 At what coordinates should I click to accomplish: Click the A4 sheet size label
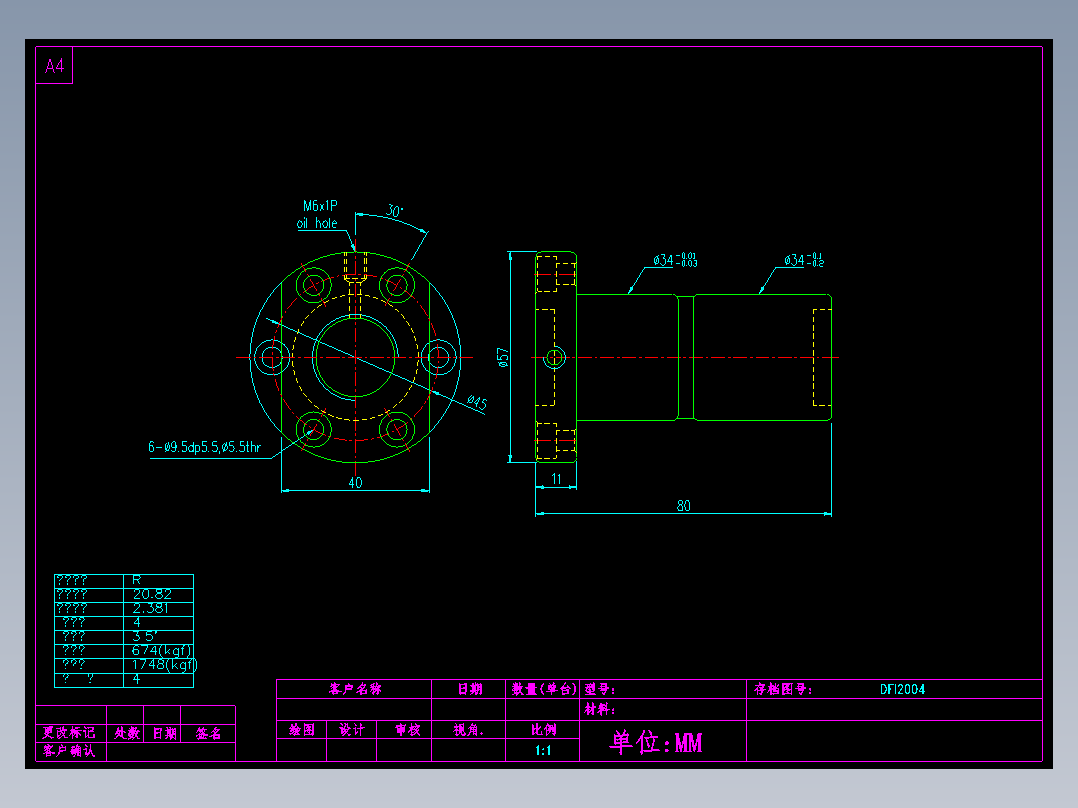click(x=54, y=66)
